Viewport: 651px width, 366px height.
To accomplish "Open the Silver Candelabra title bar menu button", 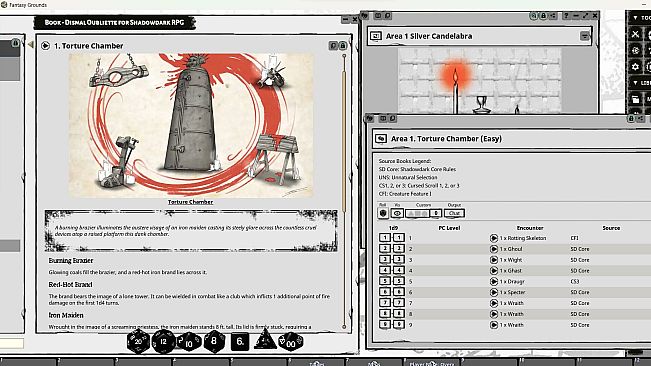I will [x=585, y=36].
